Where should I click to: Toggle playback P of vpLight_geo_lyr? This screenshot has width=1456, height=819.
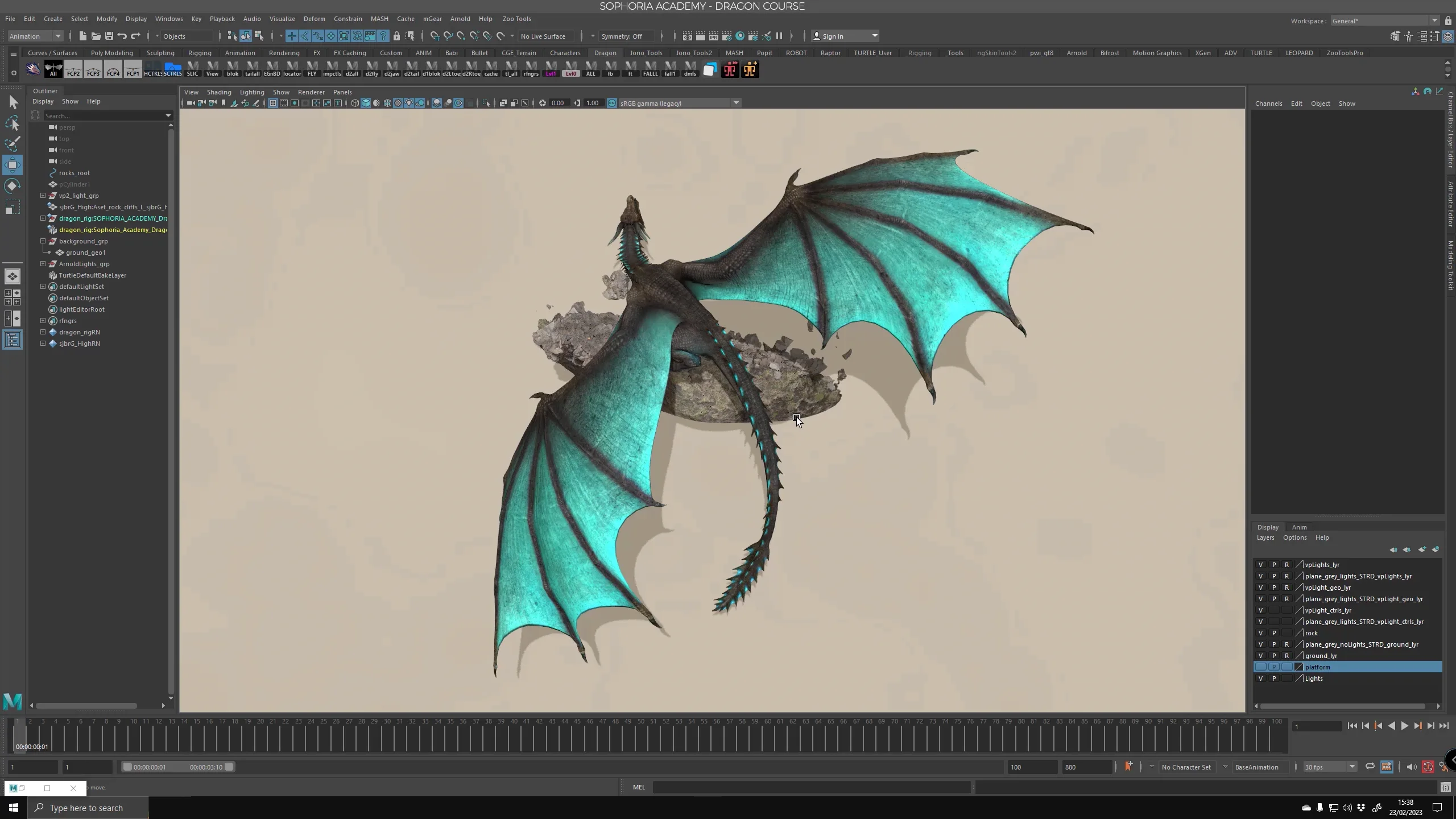pos(1274,588)
